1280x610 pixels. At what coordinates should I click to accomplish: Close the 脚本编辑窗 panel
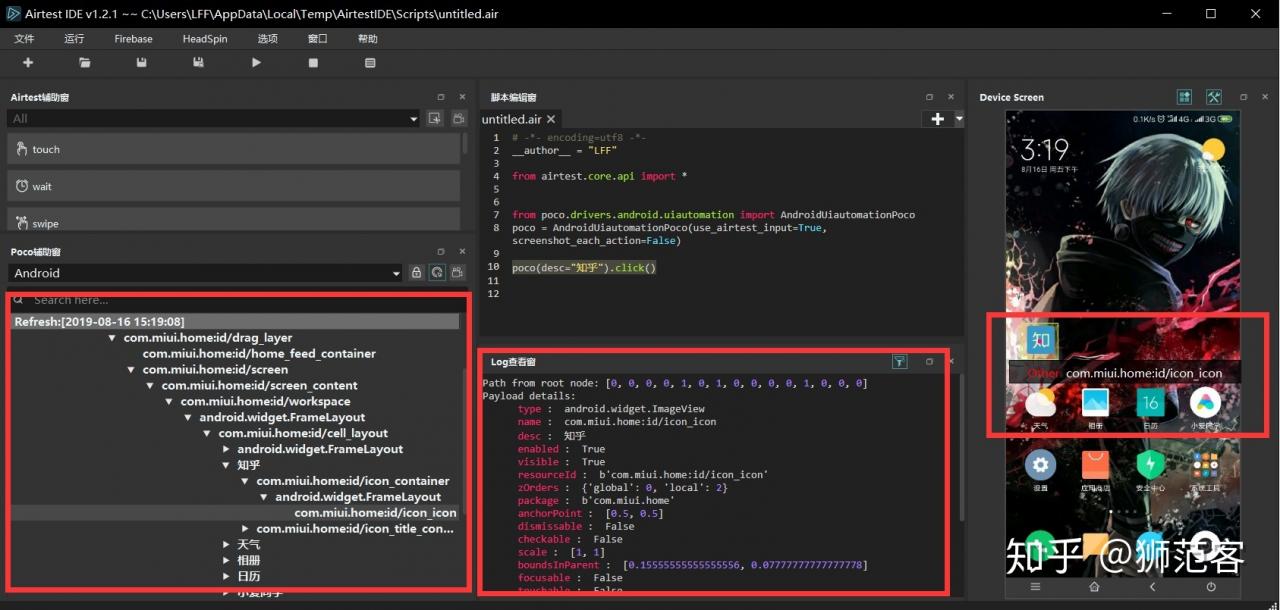click(951, 97)
